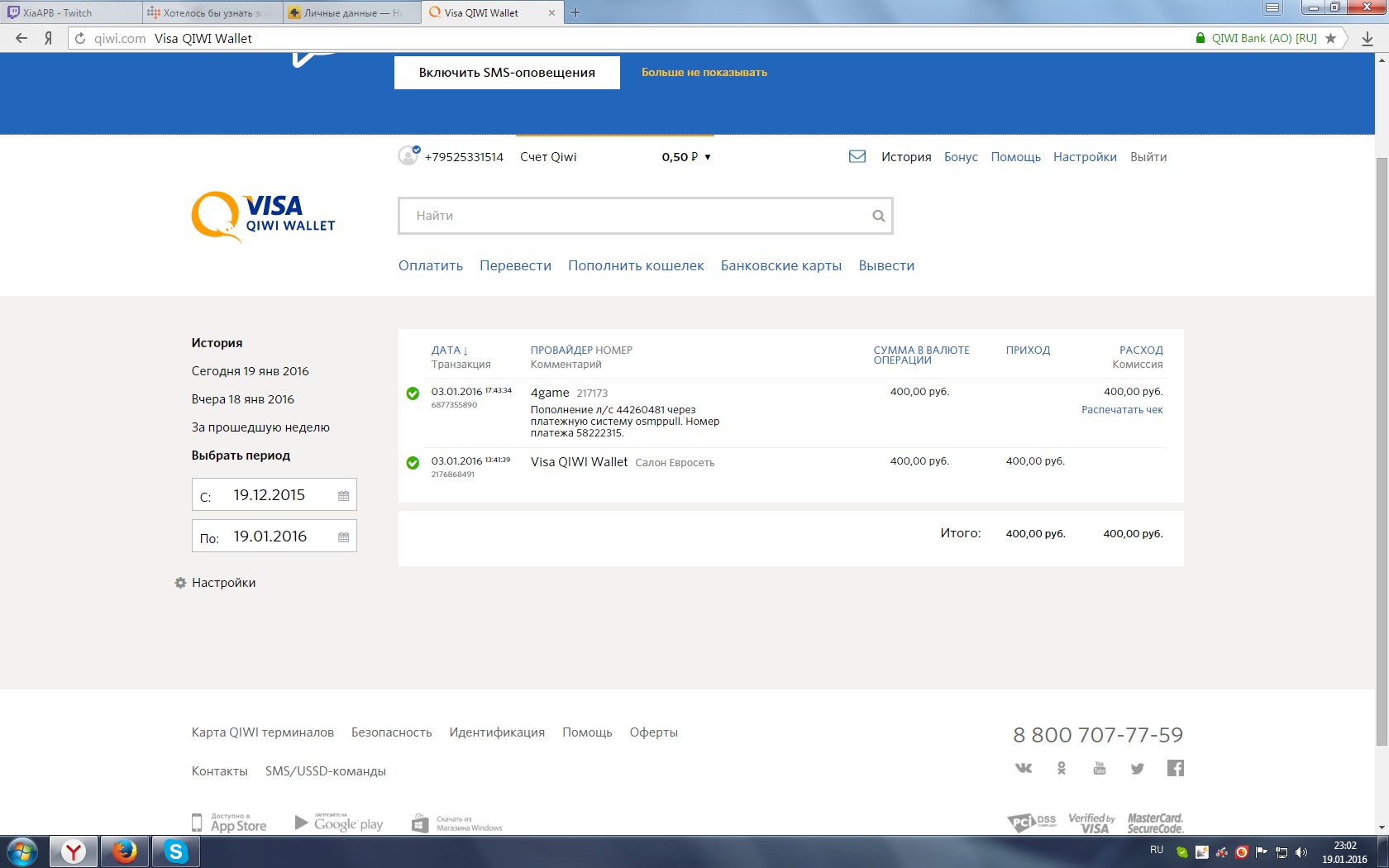
Task: Click the Visa QIWI Wallet logo
Action: point(263,217)
